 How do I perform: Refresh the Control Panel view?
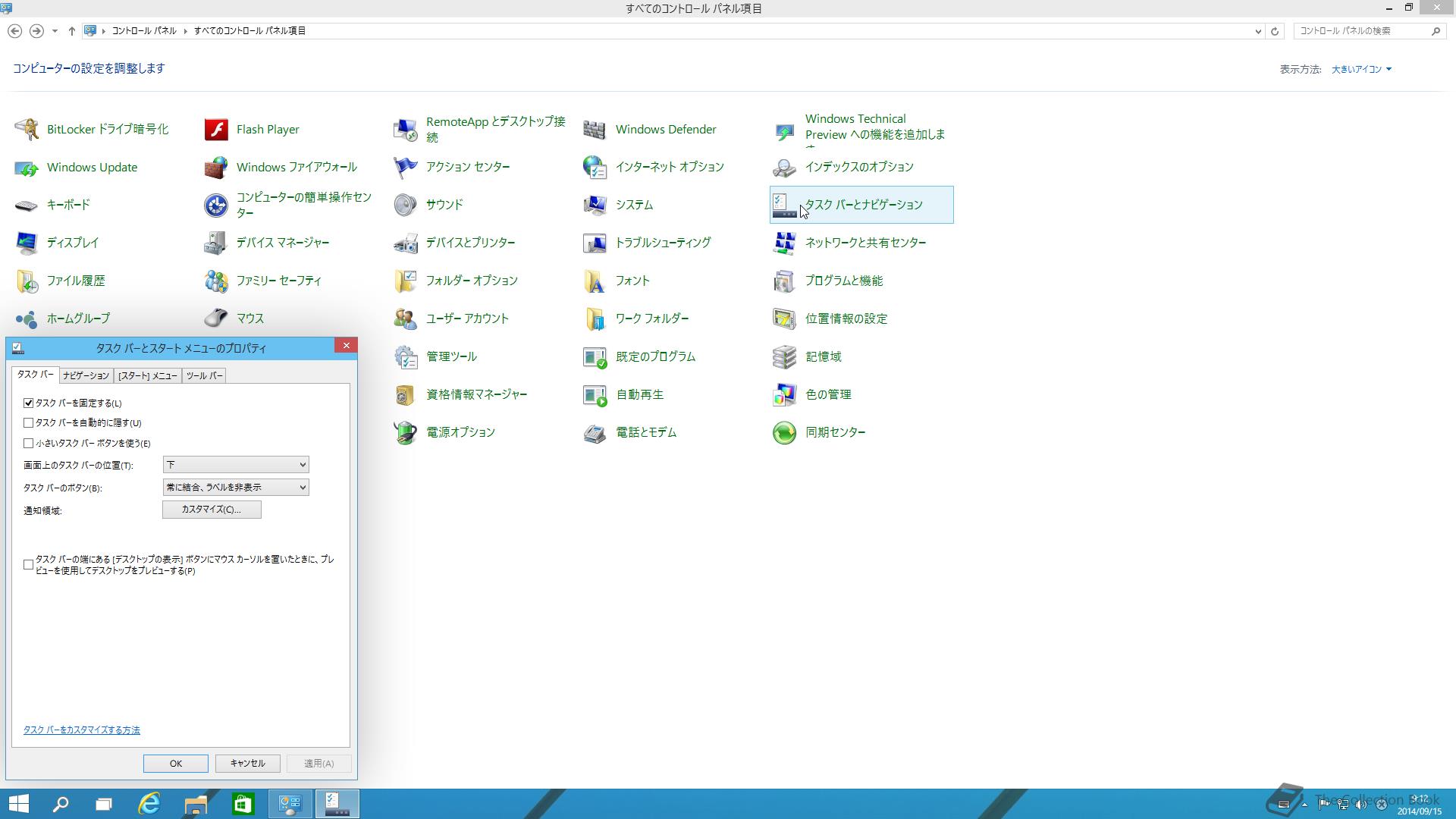click(1275, 31)
